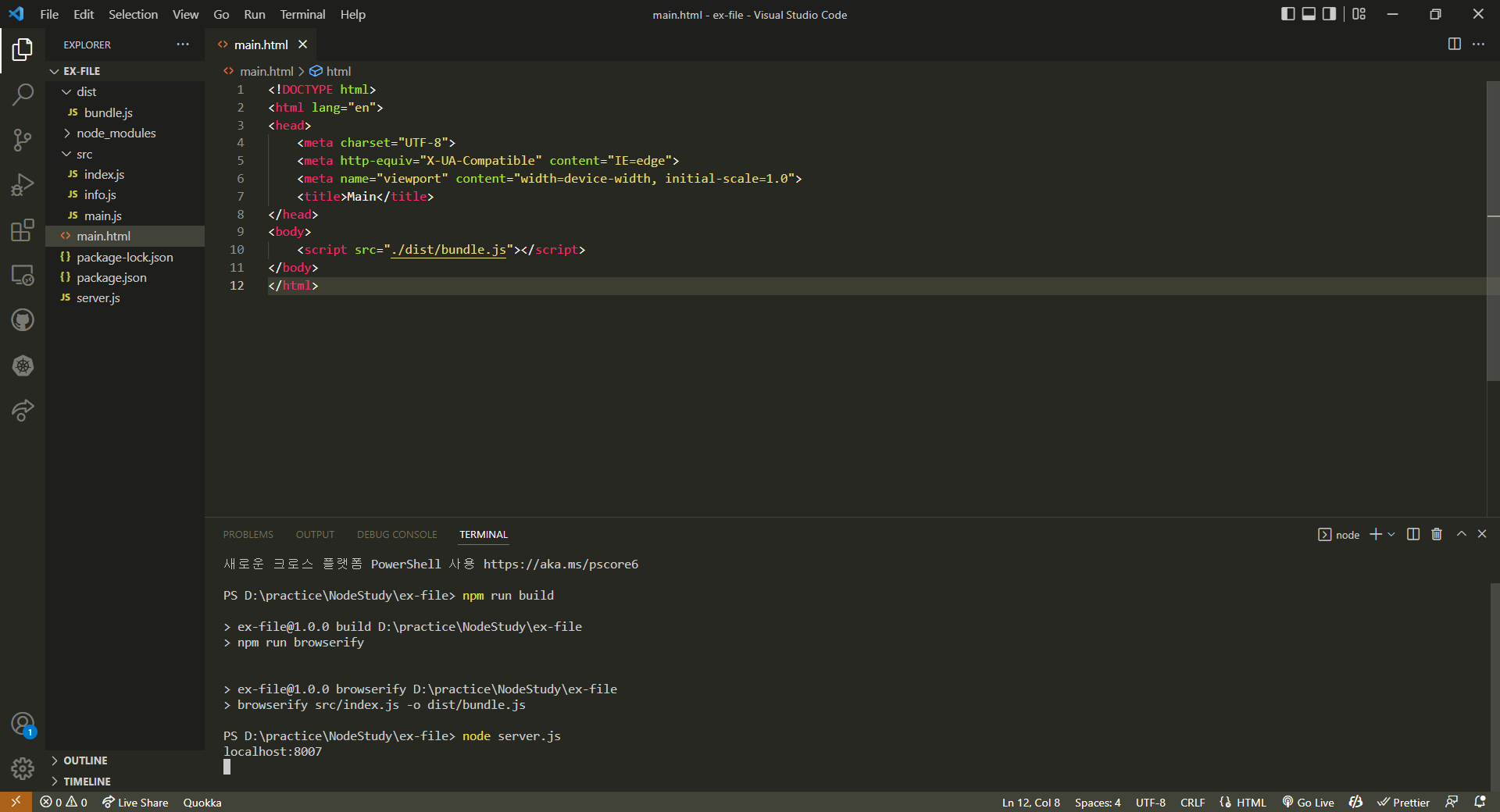Click the editor vertical scrollbar

[x=1493, y=230]
